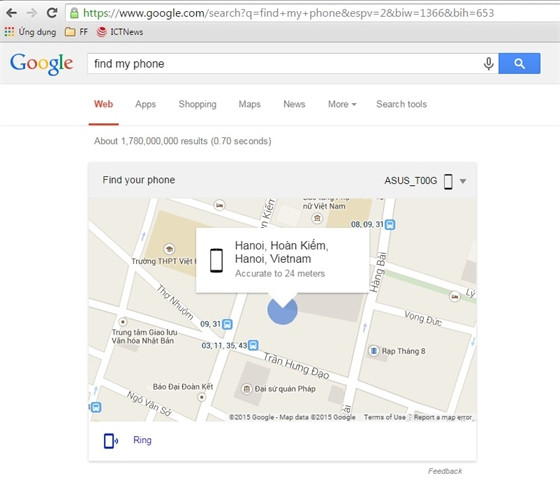Reload the page with the refresh icon
Screen dimensions: 560x486
pyautogui.click(x=52, y=13)
